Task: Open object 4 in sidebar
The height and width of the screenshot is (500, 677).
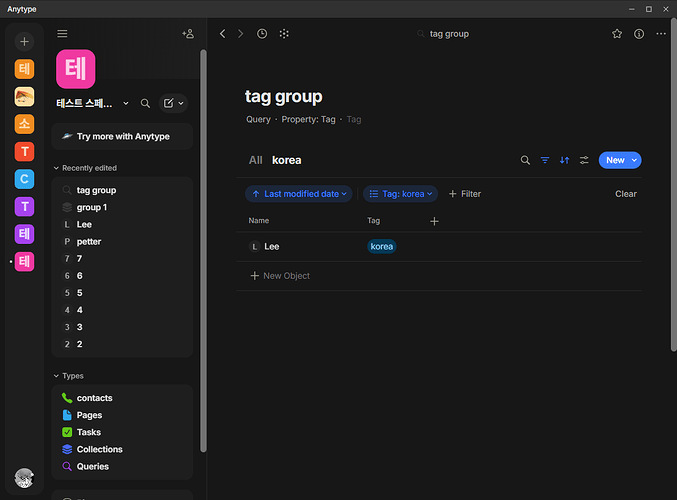Action: pos(122,310)
